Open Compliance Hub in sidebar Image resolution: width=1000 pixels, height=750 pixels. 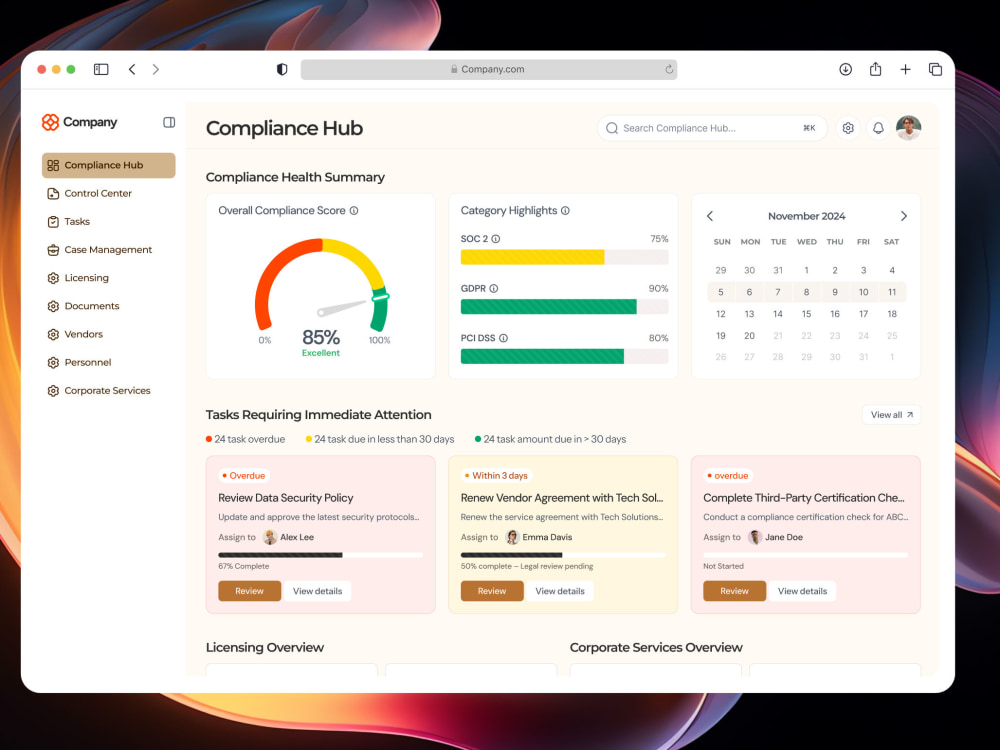pyautogui.click(x=108, y=165)
